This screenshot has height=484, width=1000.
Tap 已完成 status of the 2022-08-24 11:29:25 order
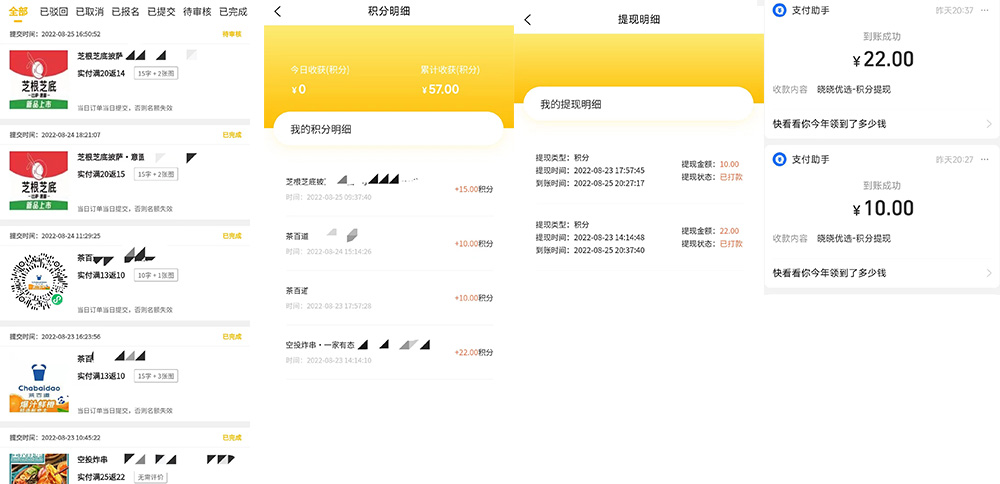pyautogui.click(x=232, y=236)
